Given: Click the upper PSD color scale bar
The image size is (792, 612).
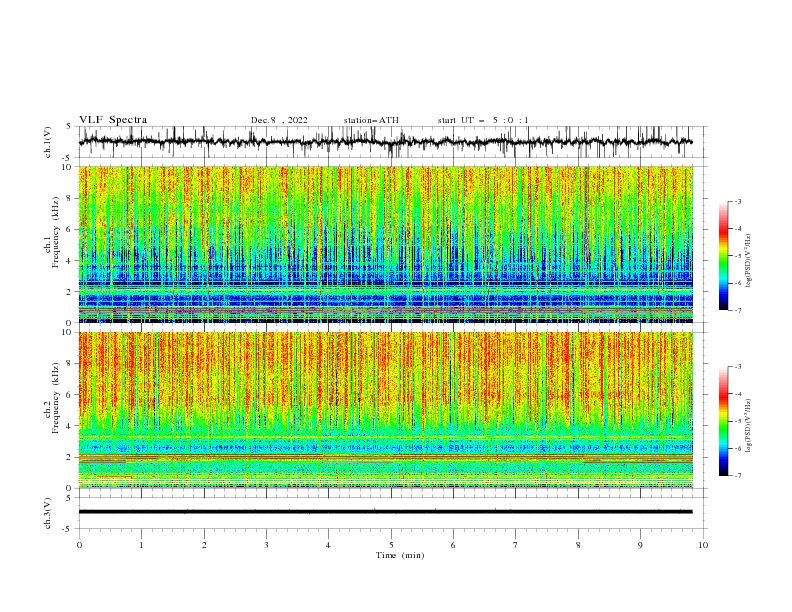Looking at the screenshot, I should [x=724, y=256].
